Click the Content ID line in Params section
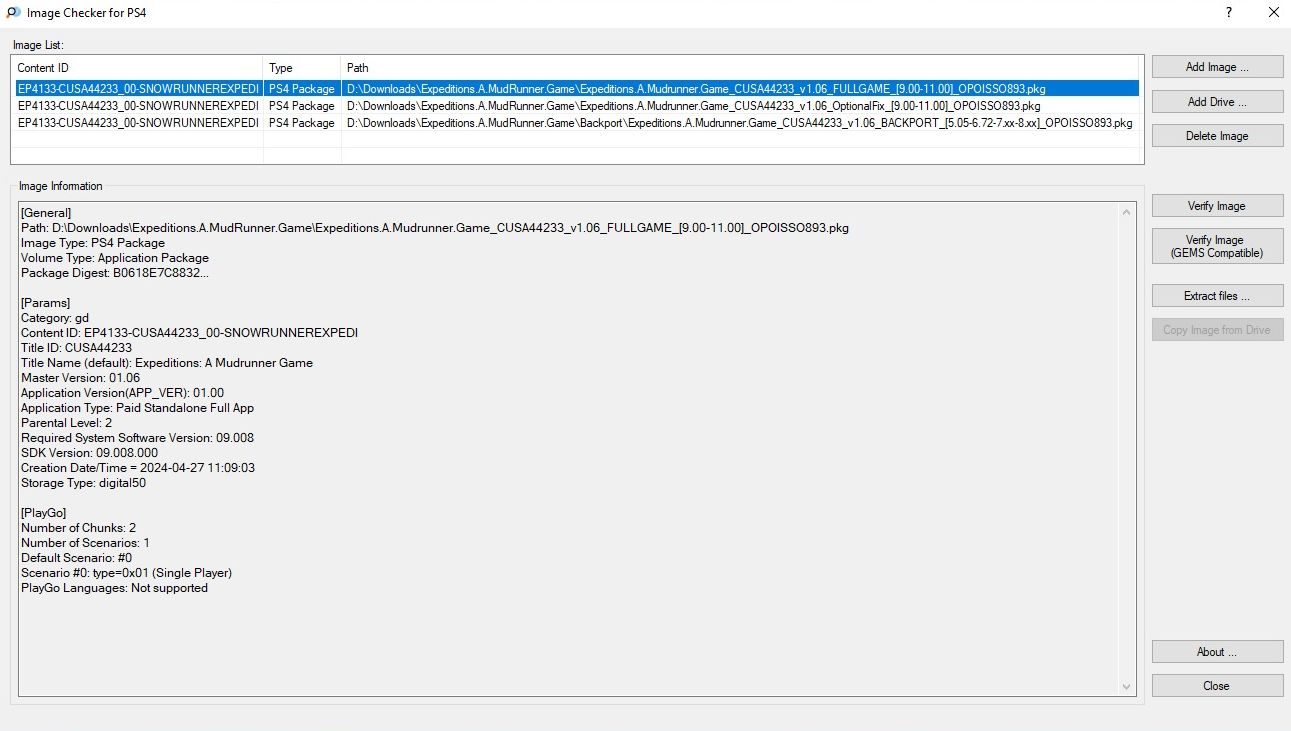The width and height of the screenshot is (1291, 731). pyautogui.click(x=190, y=333)
